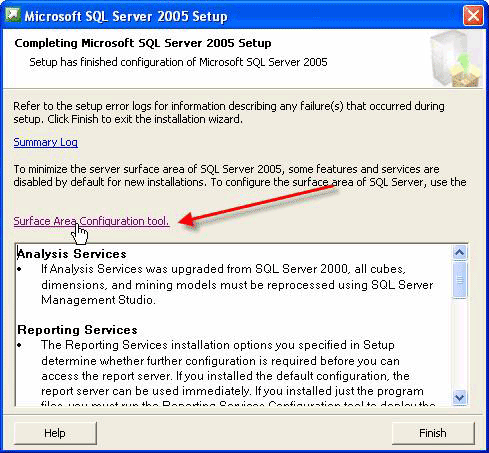Click the empty scrollbar track below thumb
This screenshot has height=453, width=489.
(x=460, y=344)
